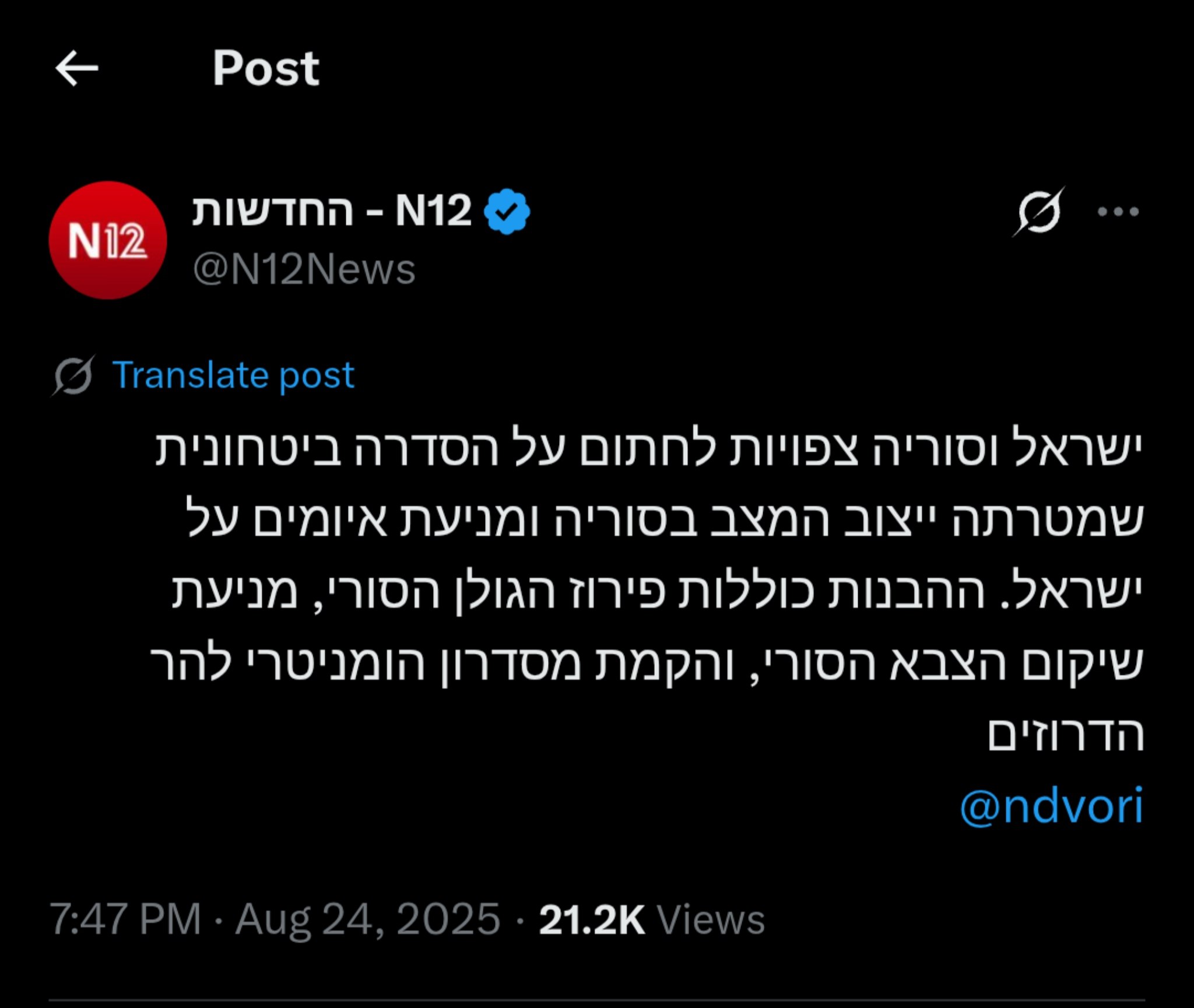Image resolution: width=1194 pixels, height=1008 pixels.
Task: Click the Translate post link
Action: click(x=233, y=375)
